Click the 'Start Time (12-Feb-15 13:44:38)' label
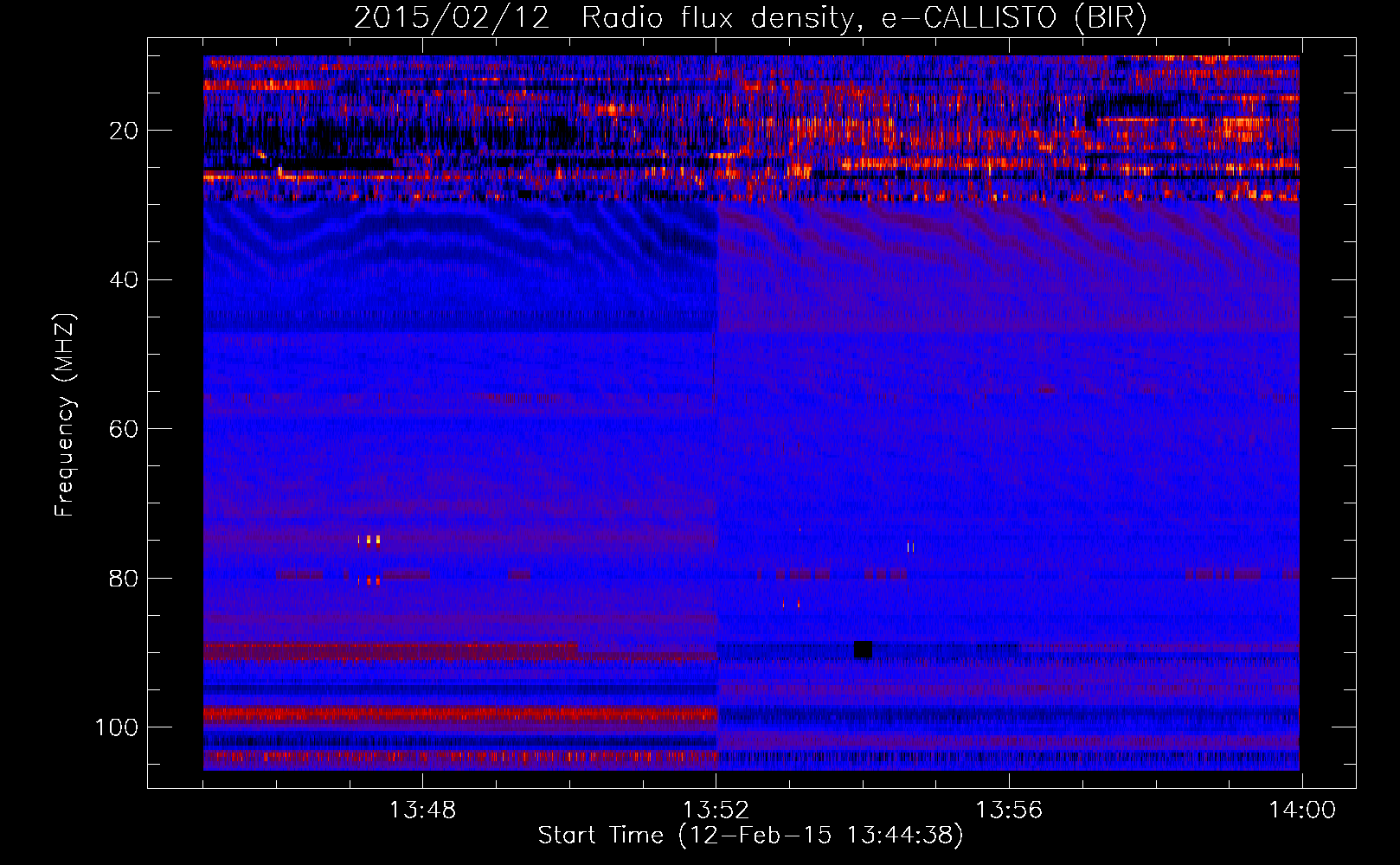This screenshot has width=1400, height=865. click(750, 836)
